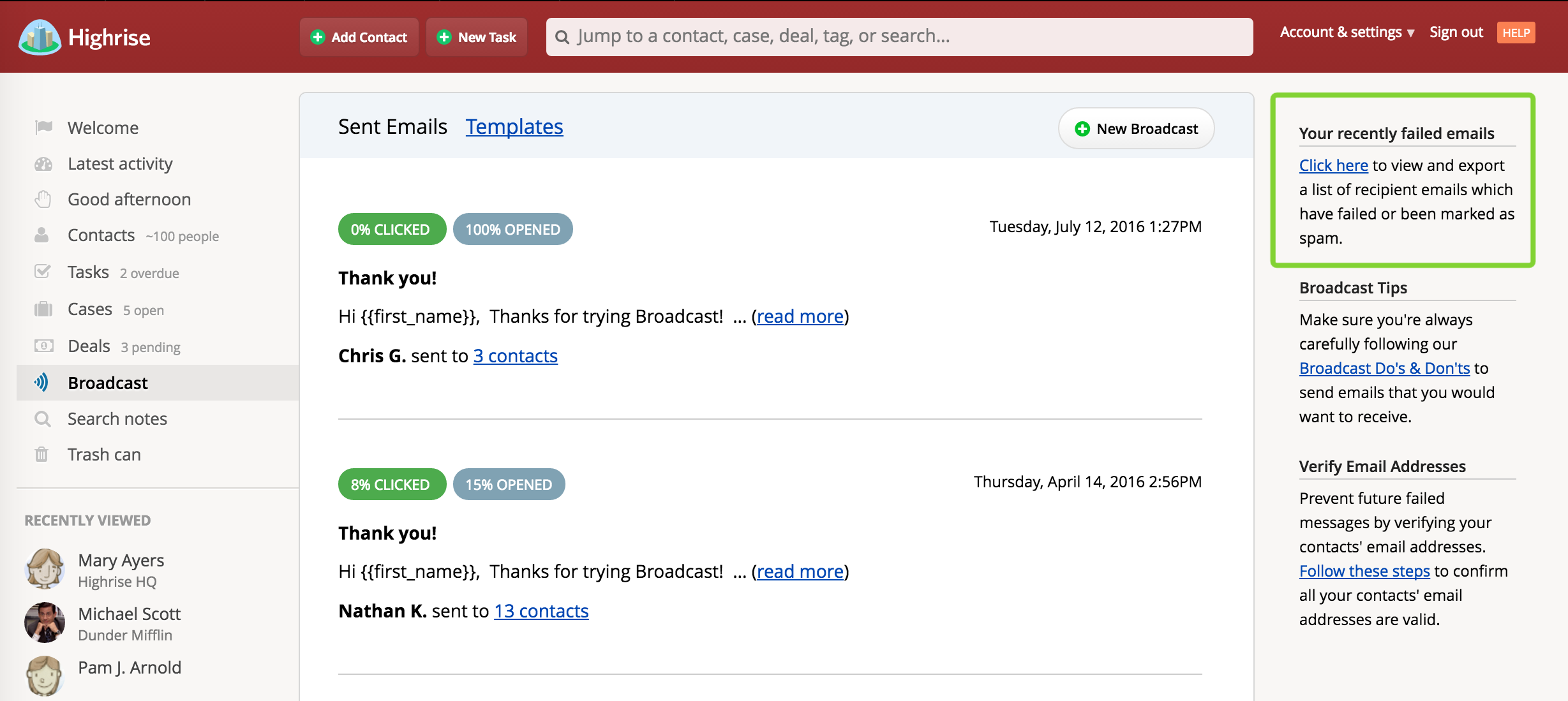Open the recently viewed Pam J. Arnold name
The image size is (1568, 701).
[x=130, y=667]
